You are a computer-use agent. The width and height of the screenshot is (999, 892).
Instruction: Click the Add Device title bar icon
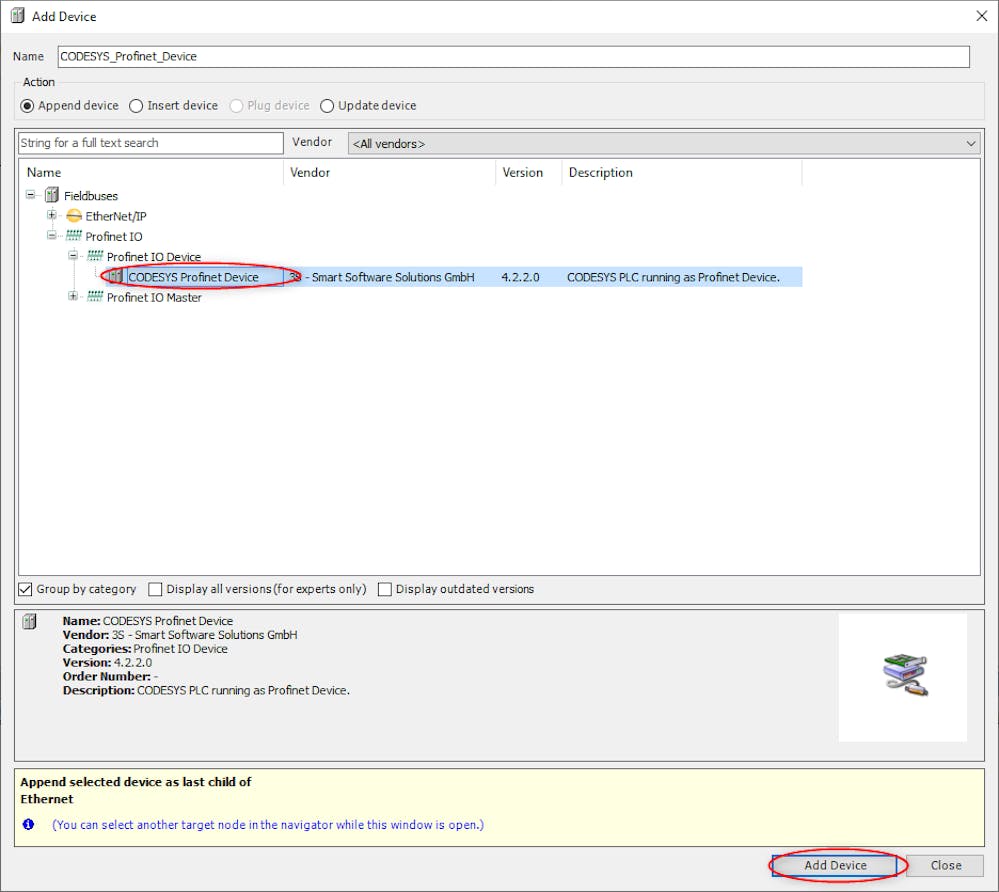pyautogui.click(x=17, y=16)
